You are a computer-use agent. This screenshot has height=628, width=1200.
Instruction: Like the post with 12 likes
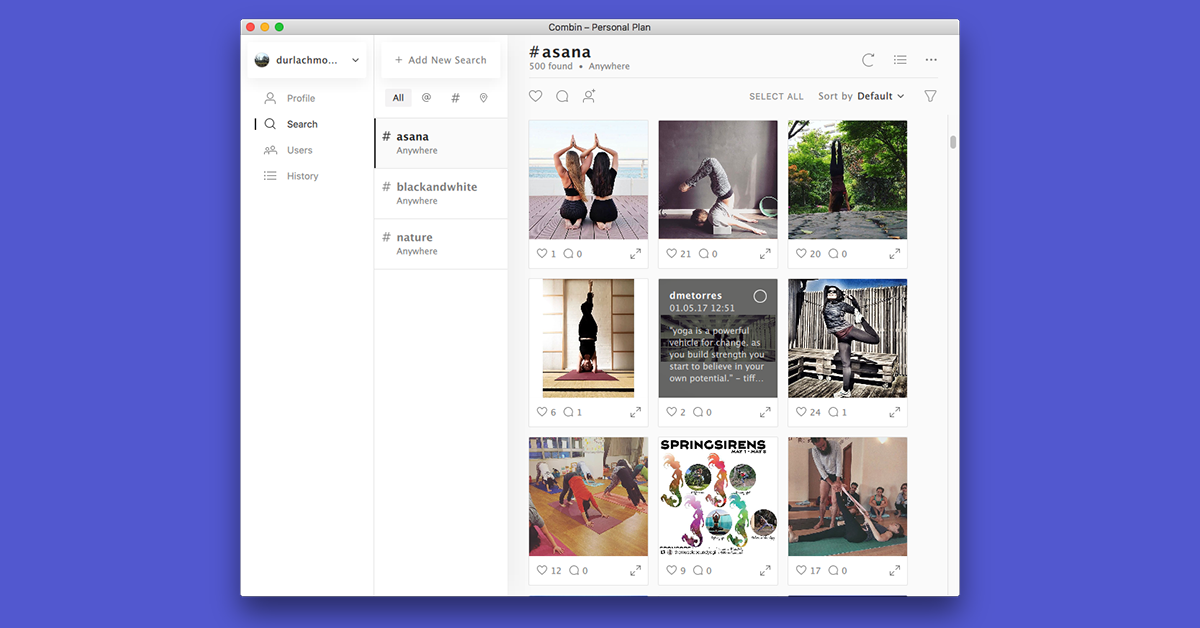pos(542,570)
